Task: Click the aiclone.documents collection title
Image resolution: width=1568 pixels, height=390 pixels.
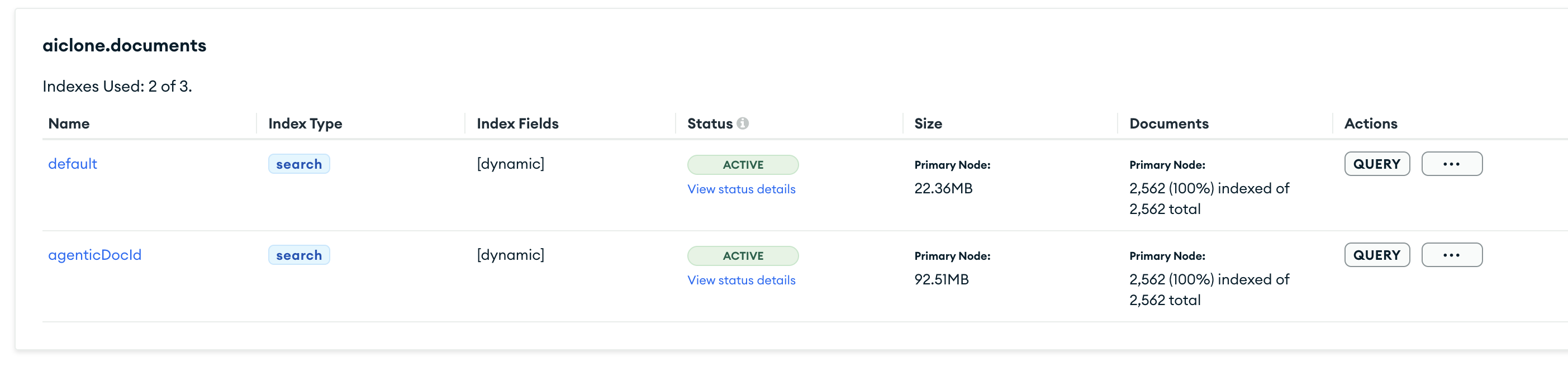Action: point(124,46)
